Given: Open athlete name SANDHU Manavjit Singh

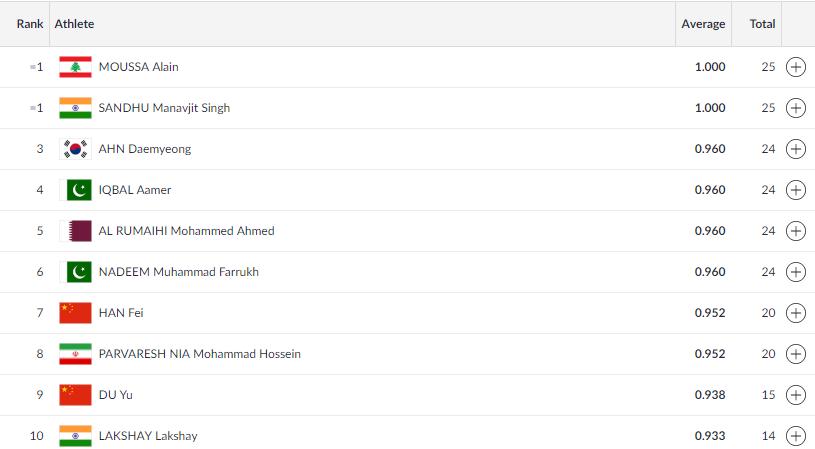Looking at the screenshot, I should (x=164, y=108).
